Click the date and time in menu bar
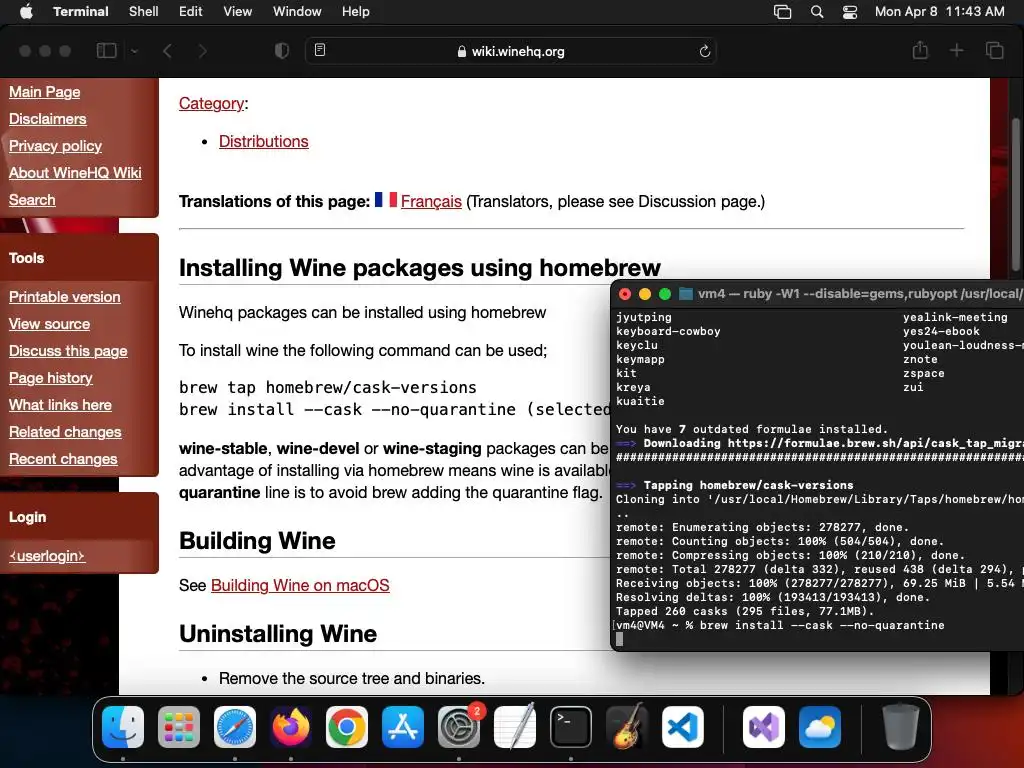 (940, 12)
